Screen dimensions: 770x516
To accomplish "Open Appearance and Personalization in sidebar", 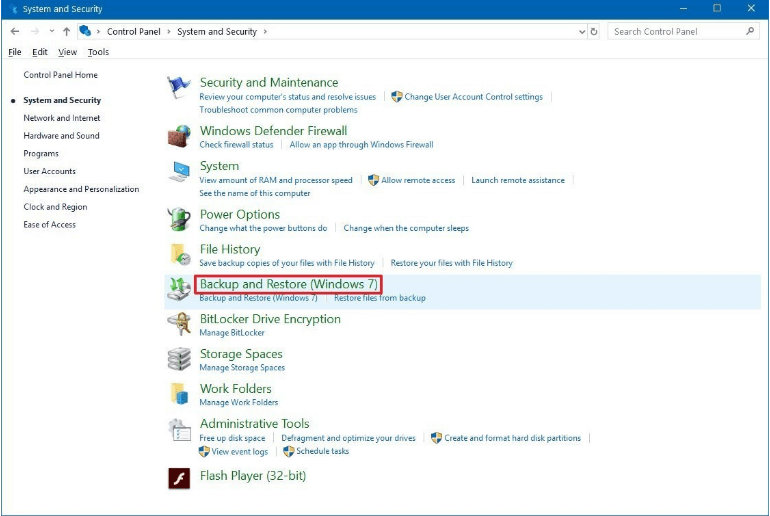I will click(81, 189).
